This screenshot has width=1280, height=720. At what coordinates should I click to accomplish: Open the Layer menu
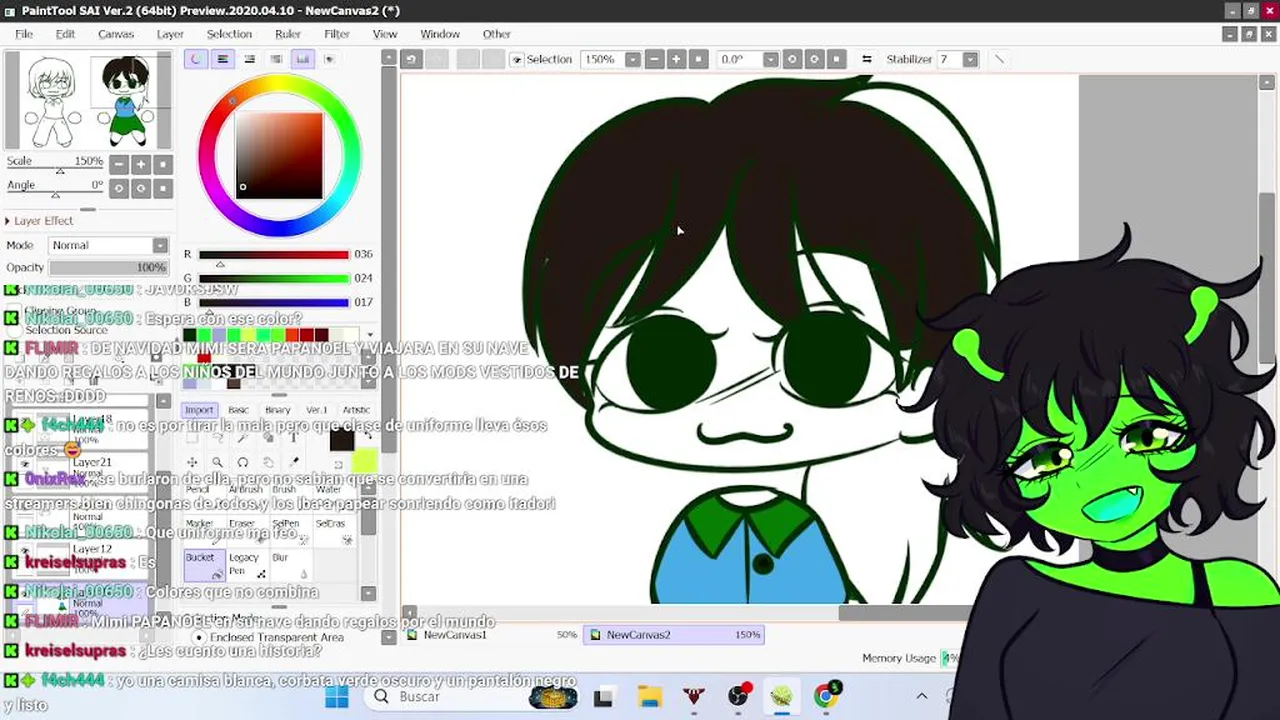tap(170, 34)
